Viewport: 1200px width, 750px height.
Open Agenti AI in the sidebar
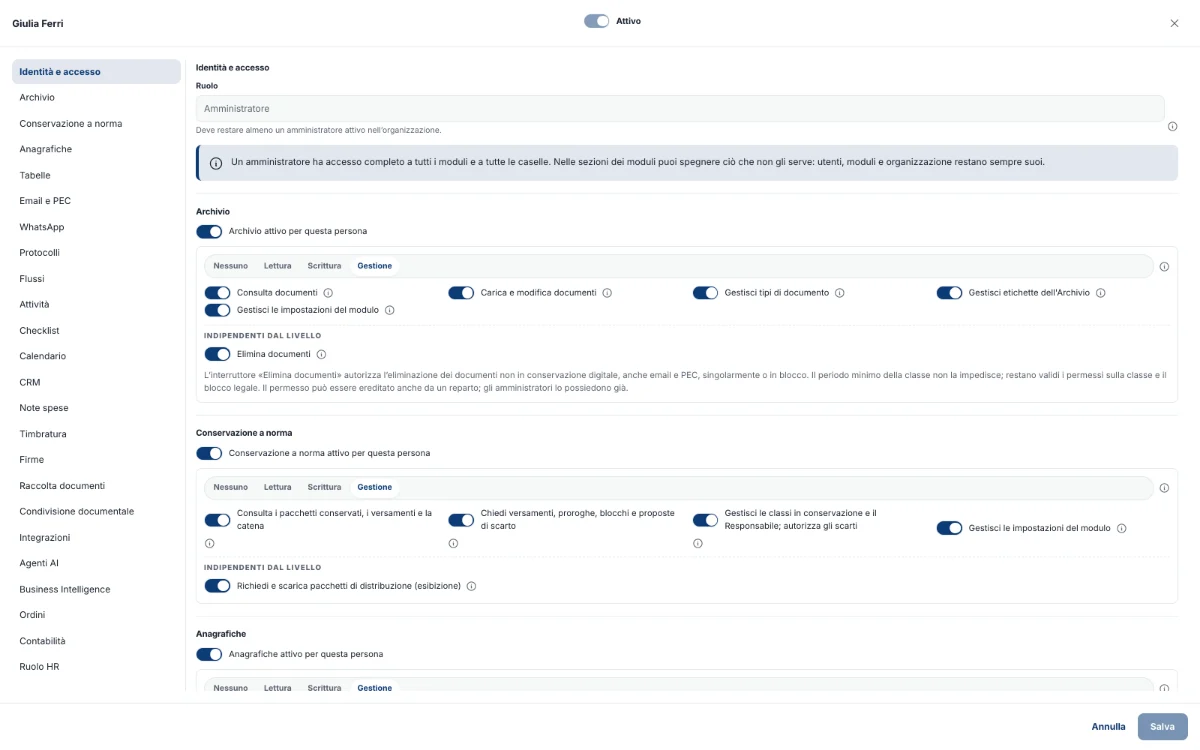point(96,563)
